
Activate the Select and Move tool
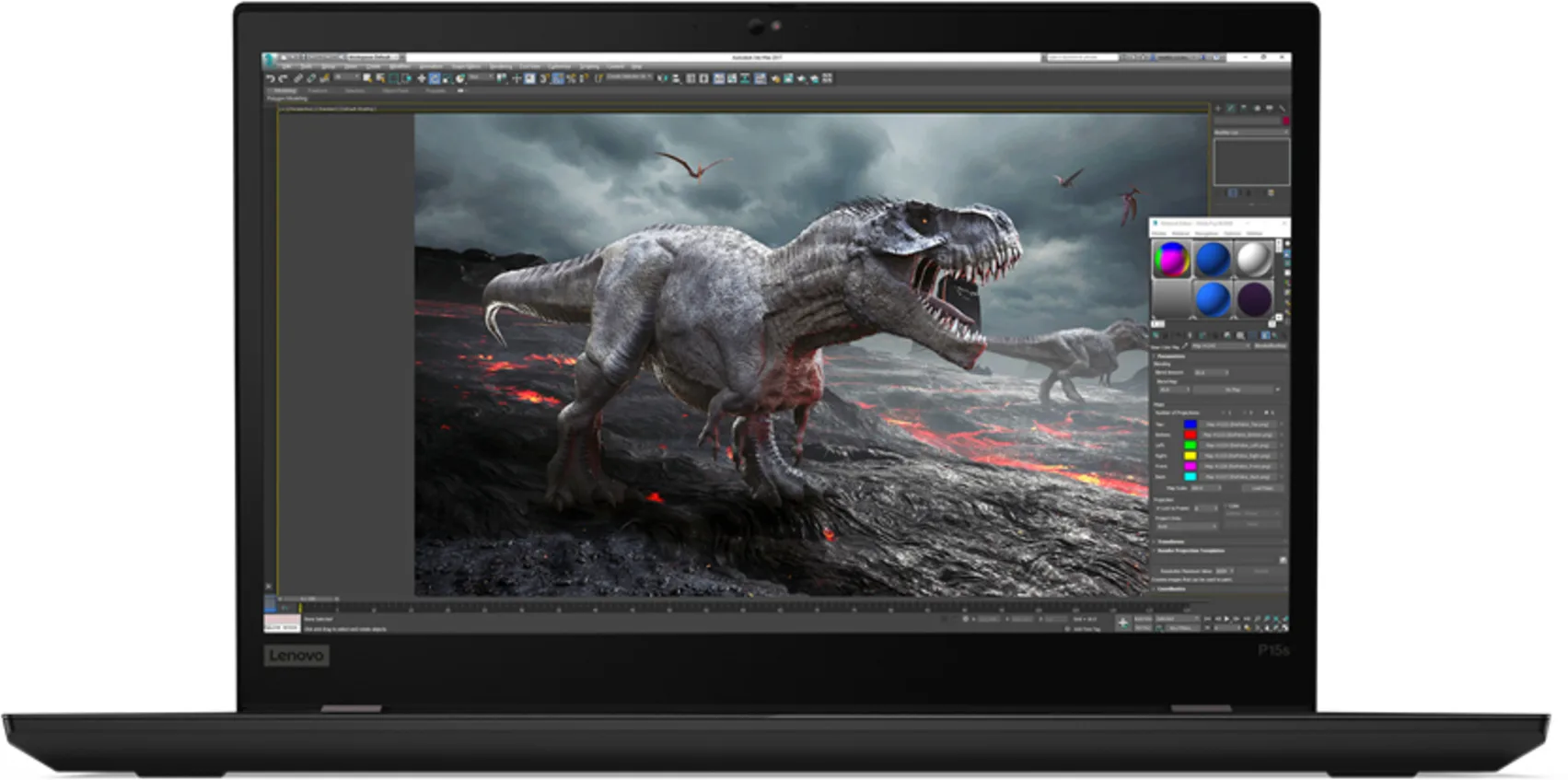(x=422, y=78)
